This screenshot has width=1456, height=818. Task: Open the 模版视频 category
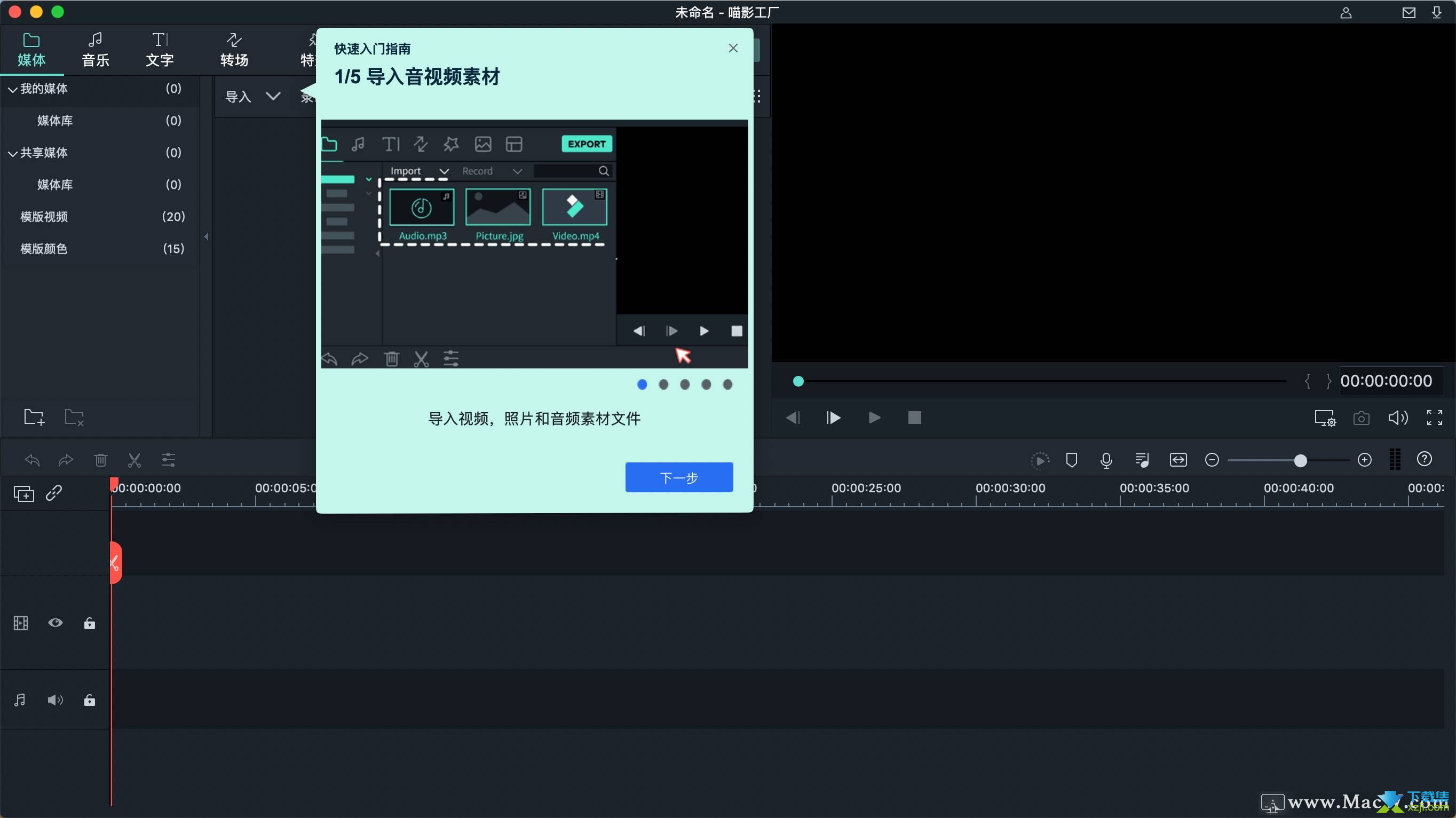click(x=44, y=216)
